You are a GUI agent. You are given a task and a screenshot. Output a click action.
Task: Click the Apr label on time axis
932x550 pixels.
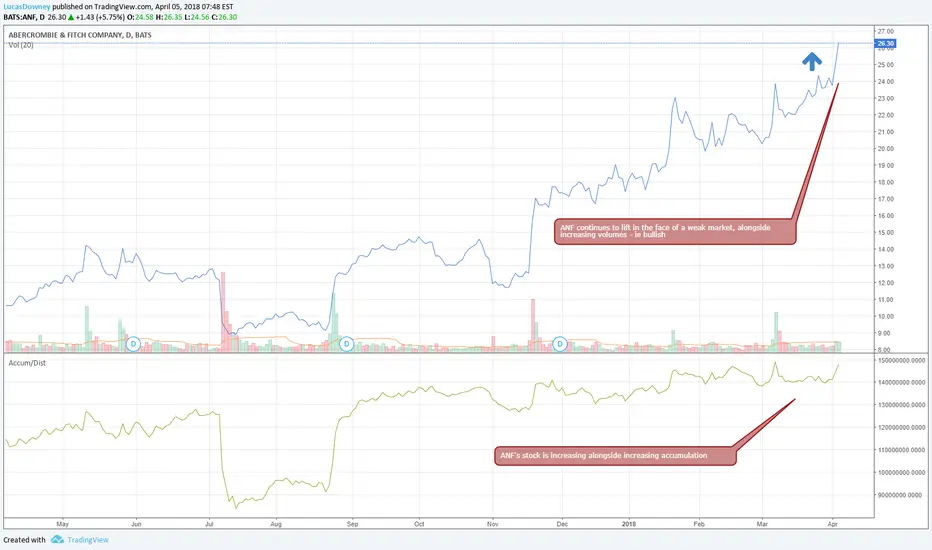point(833,524)
